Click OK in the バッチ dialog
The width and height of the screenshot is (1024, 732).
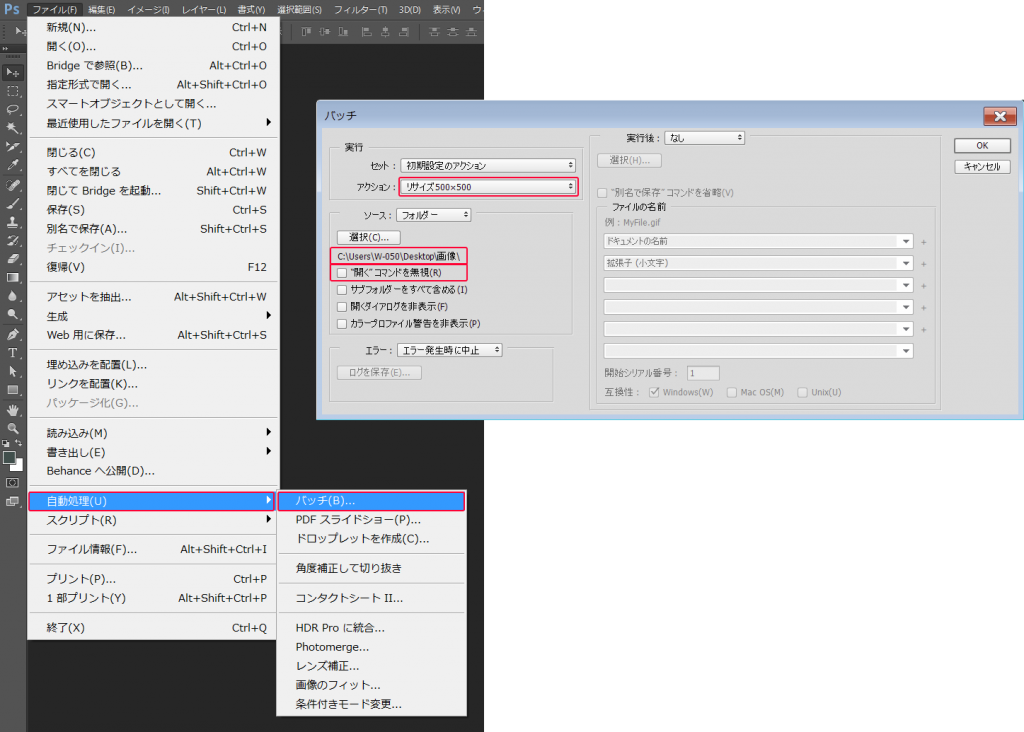click(x=982, y=146)
